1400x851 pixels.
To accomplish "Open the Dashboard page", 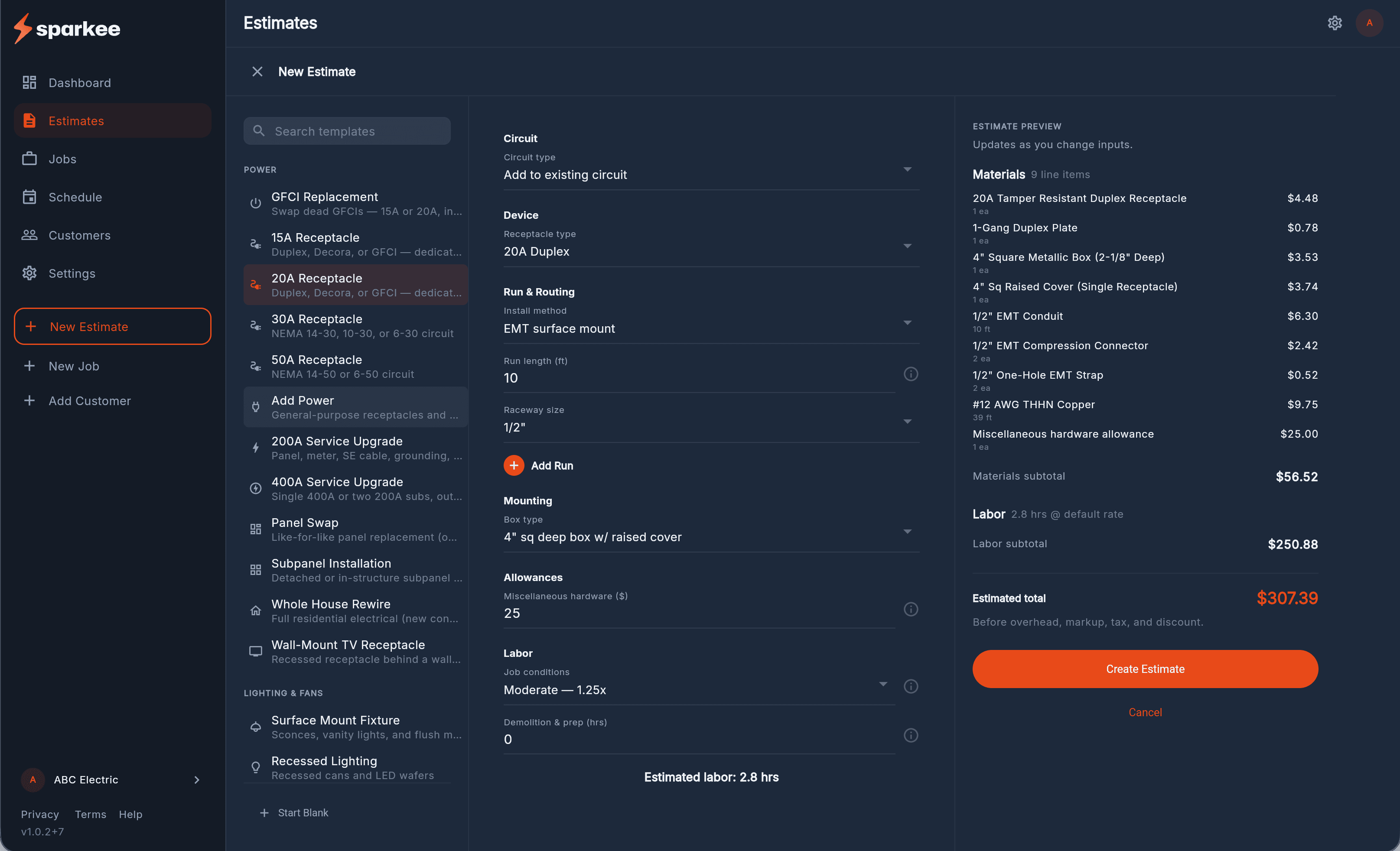I will (113, 83).
